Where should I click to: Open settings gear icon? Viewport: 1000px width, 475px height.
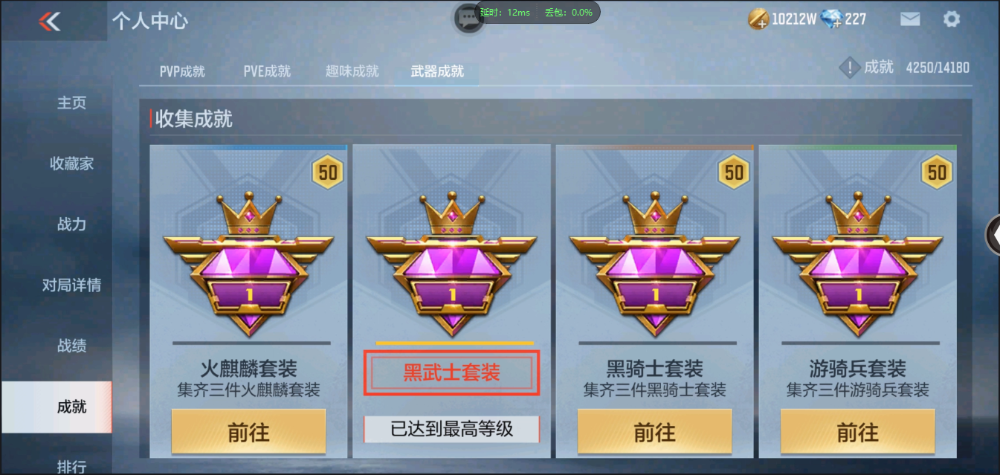click(951, 19)
